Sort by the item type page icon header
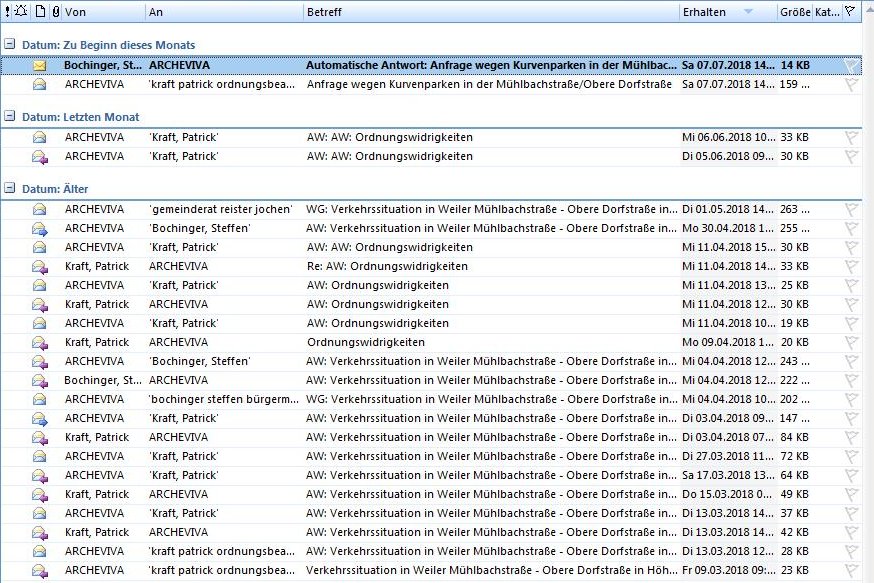 [40, 11]
